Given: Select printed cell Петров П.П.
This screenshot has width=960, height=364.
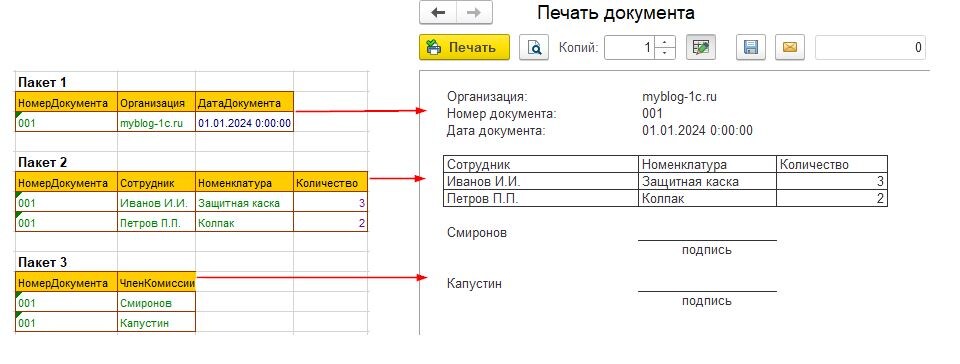Looking at the screenshot, I should point(541,198).
